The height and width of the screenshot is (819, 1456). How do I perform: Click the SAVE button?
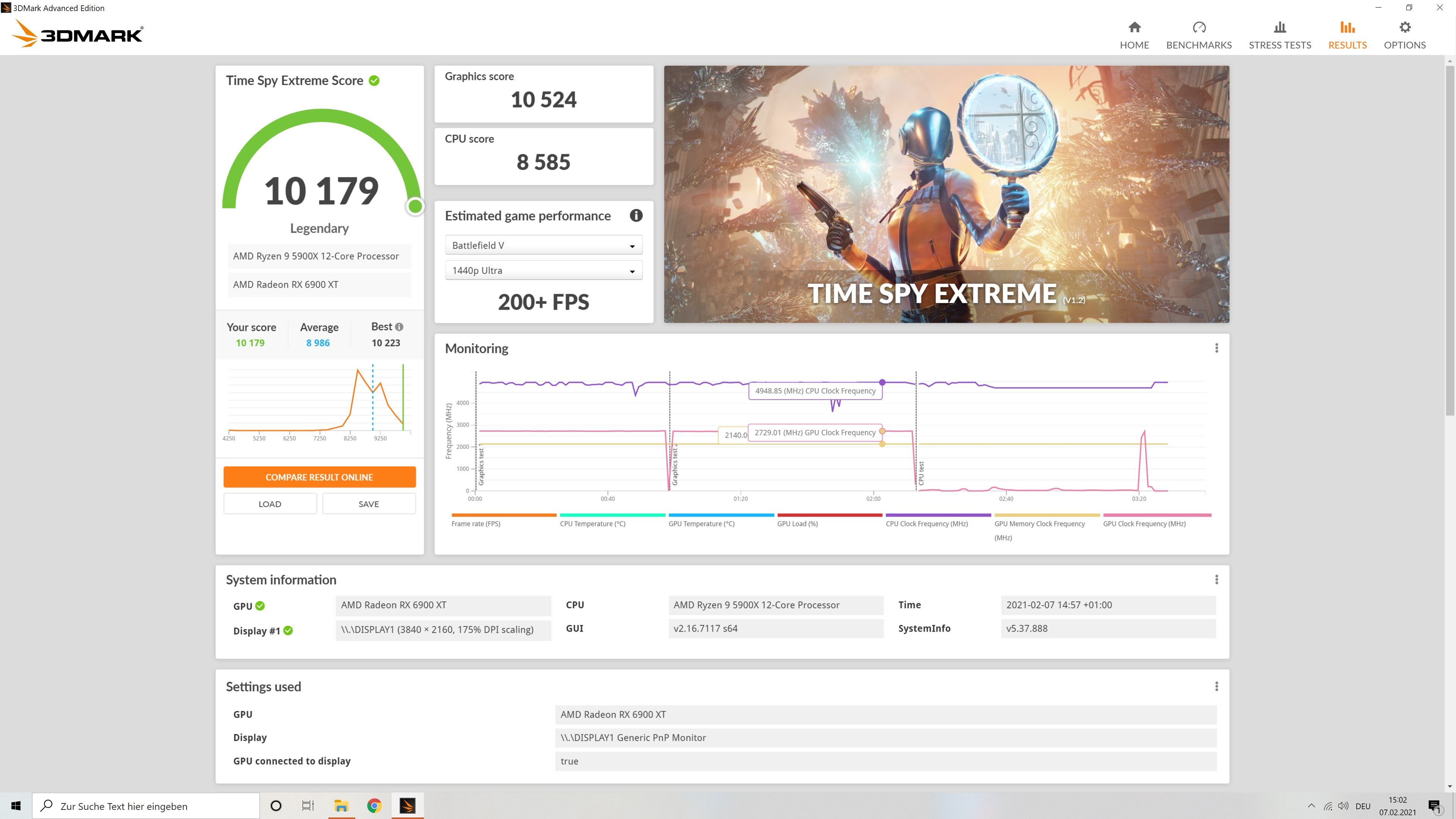pyautogui.click(x=369, y=504)
